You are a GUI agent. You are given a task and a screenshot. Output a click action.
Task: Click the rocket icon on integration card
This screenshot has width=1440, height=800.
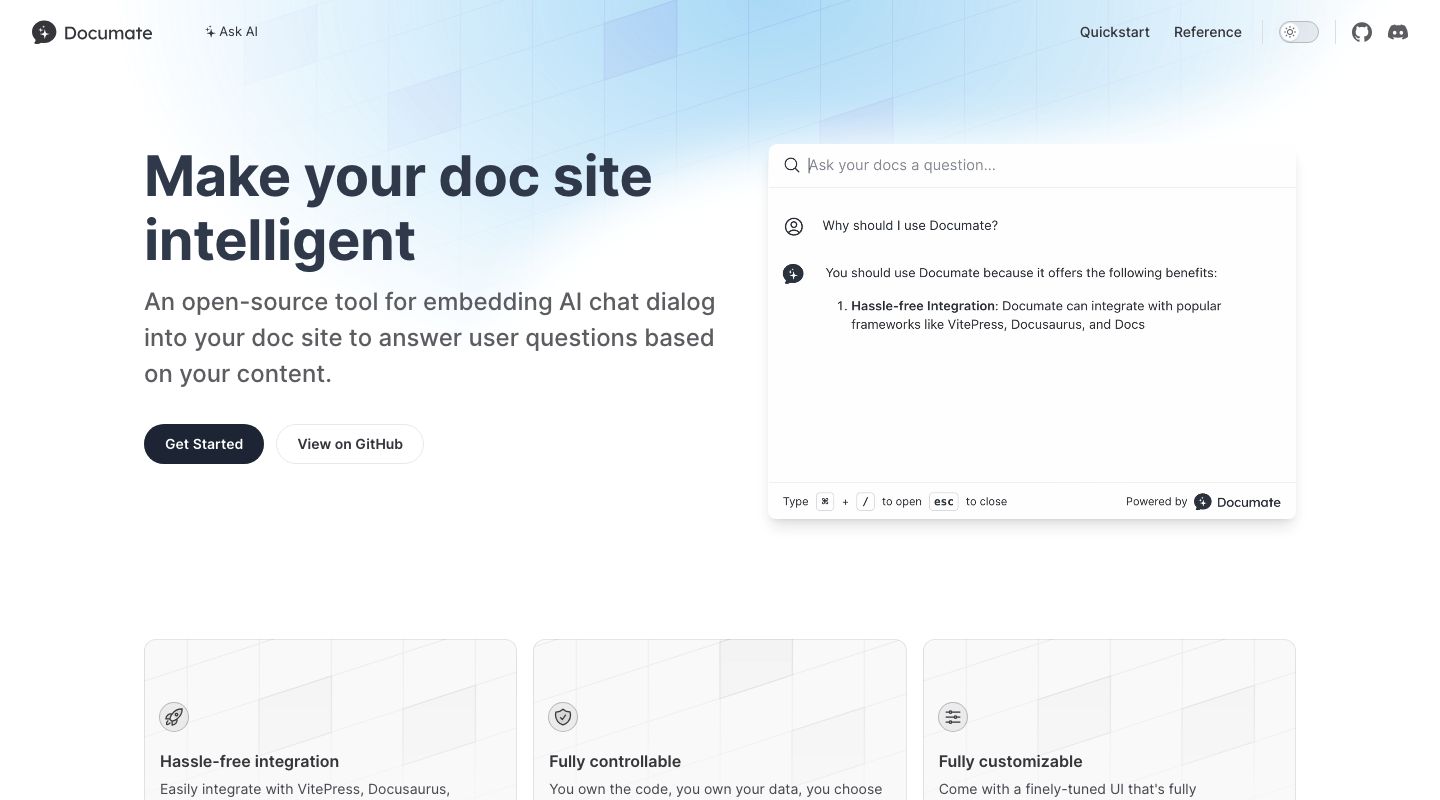point(174,717)
